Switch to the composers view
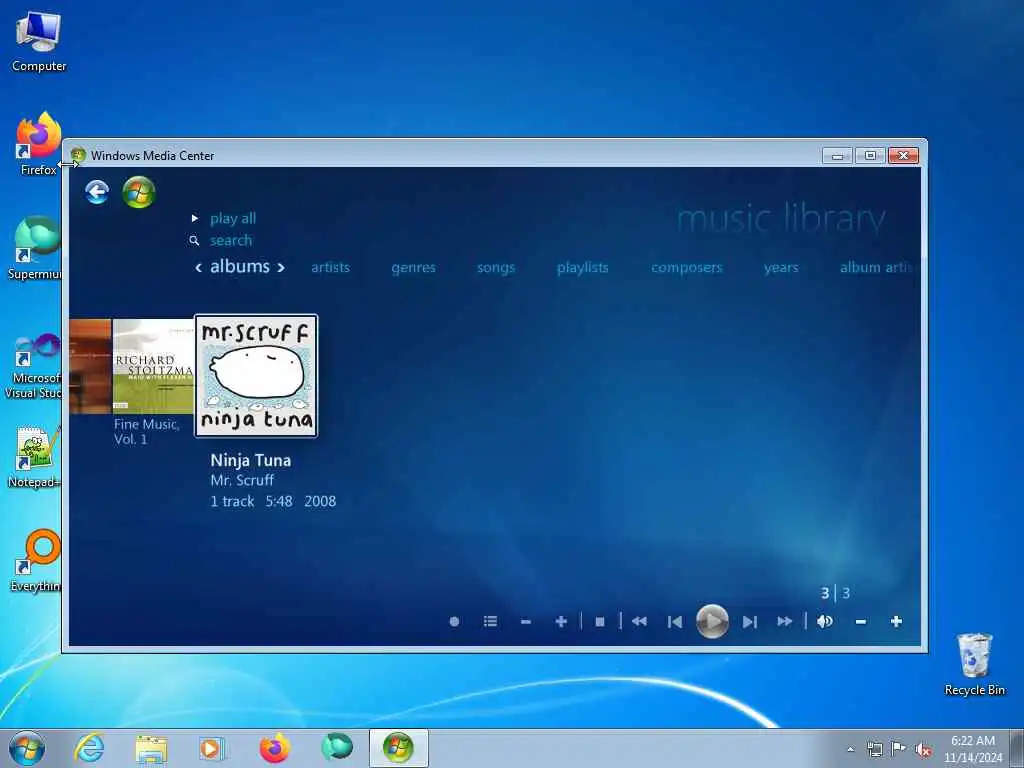1024x768 pixels. tap(687, 268)
